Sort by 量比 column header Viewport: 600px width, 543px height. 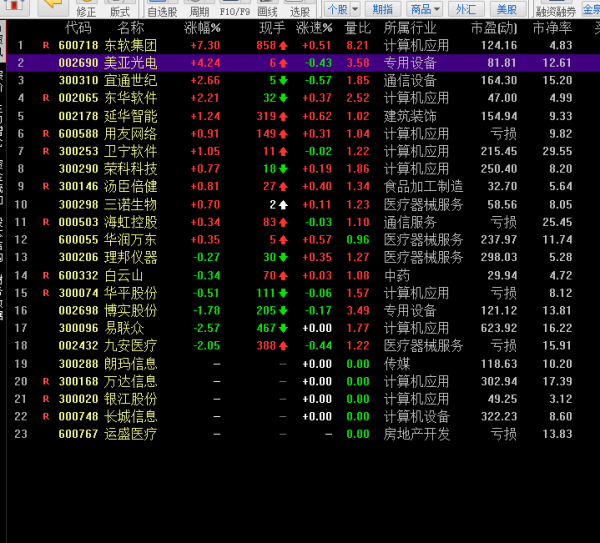tap(357, 28)
